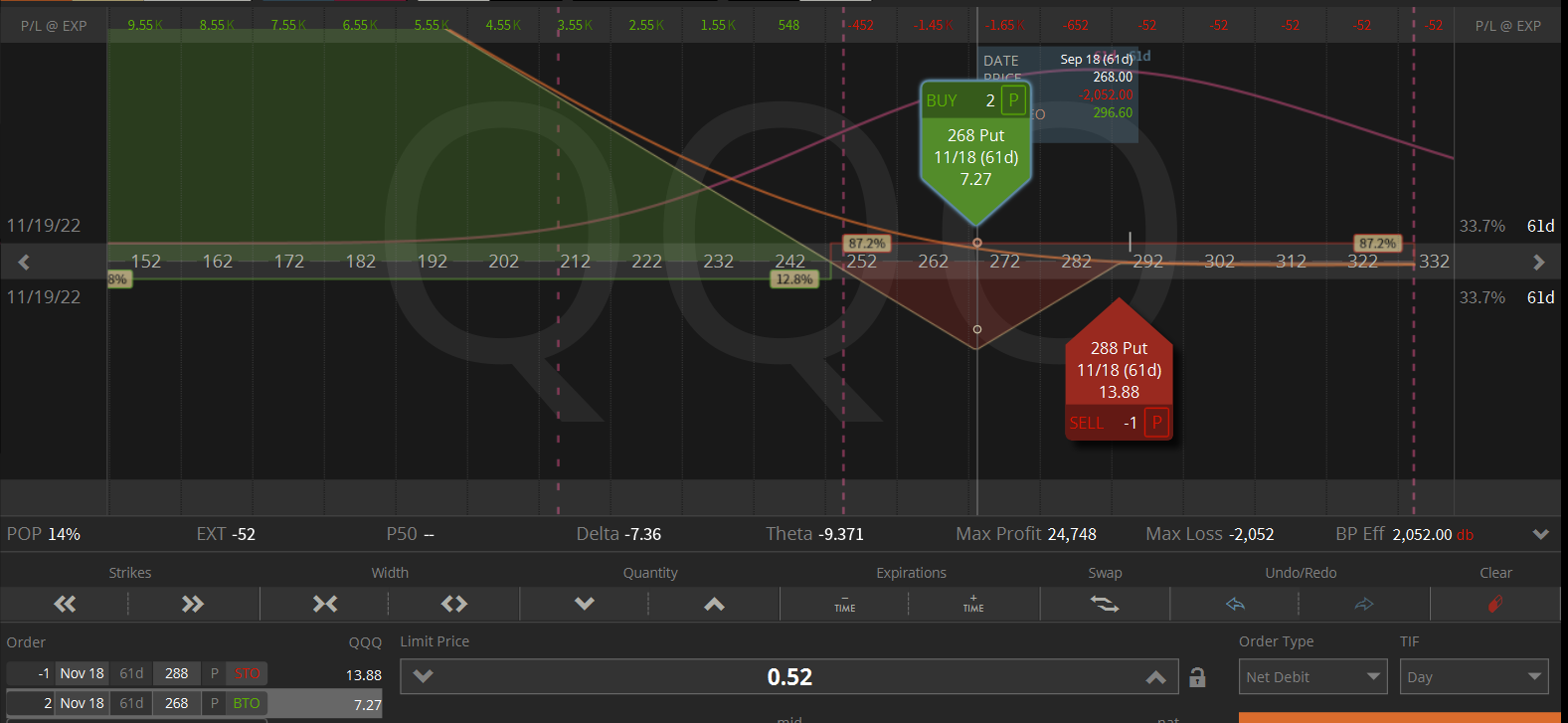This screenshot has width=1568, height=723.
Task: Click BUY quantity 2 on 268 marker
Action: click(x=990, y=100)
